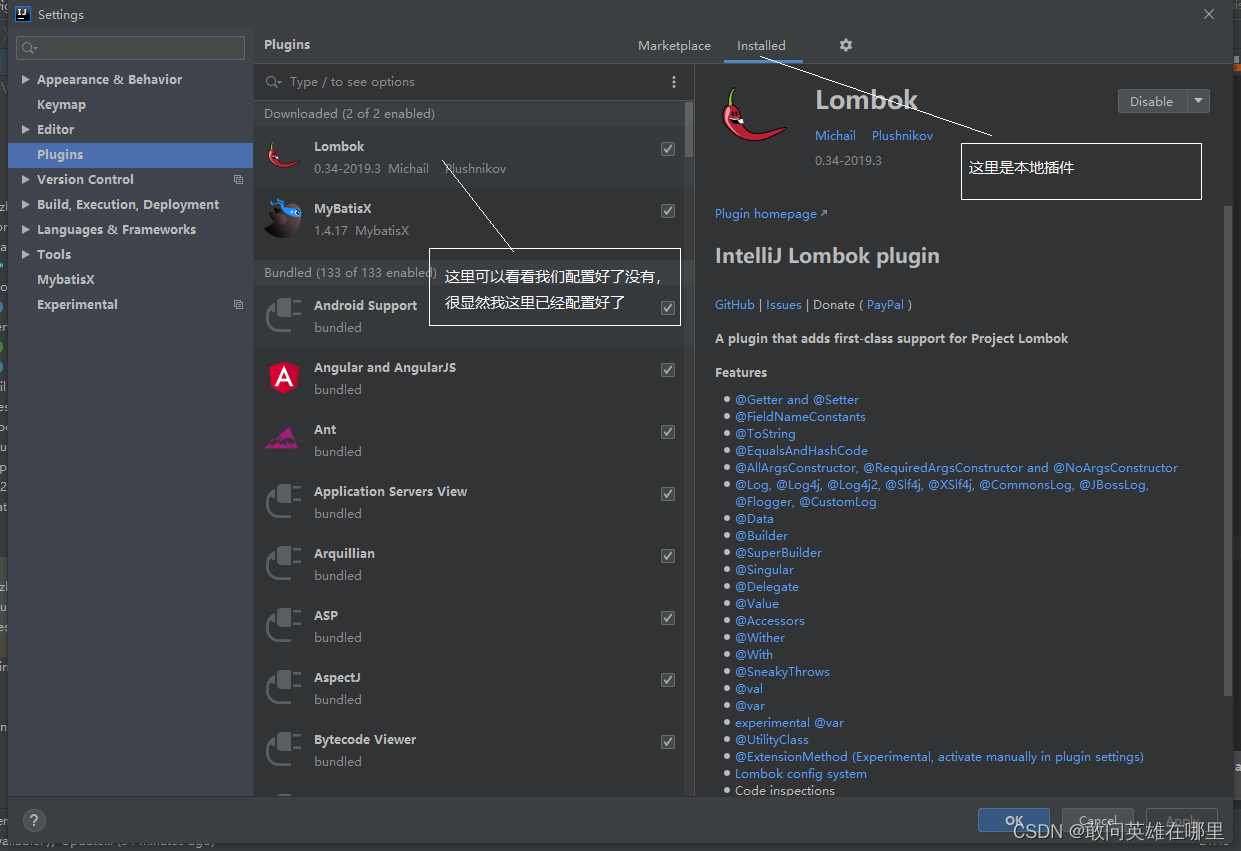Toggle the Application Servers View checkbox
The height and width of the screenshot is (851, 1241).
[668, 494]
